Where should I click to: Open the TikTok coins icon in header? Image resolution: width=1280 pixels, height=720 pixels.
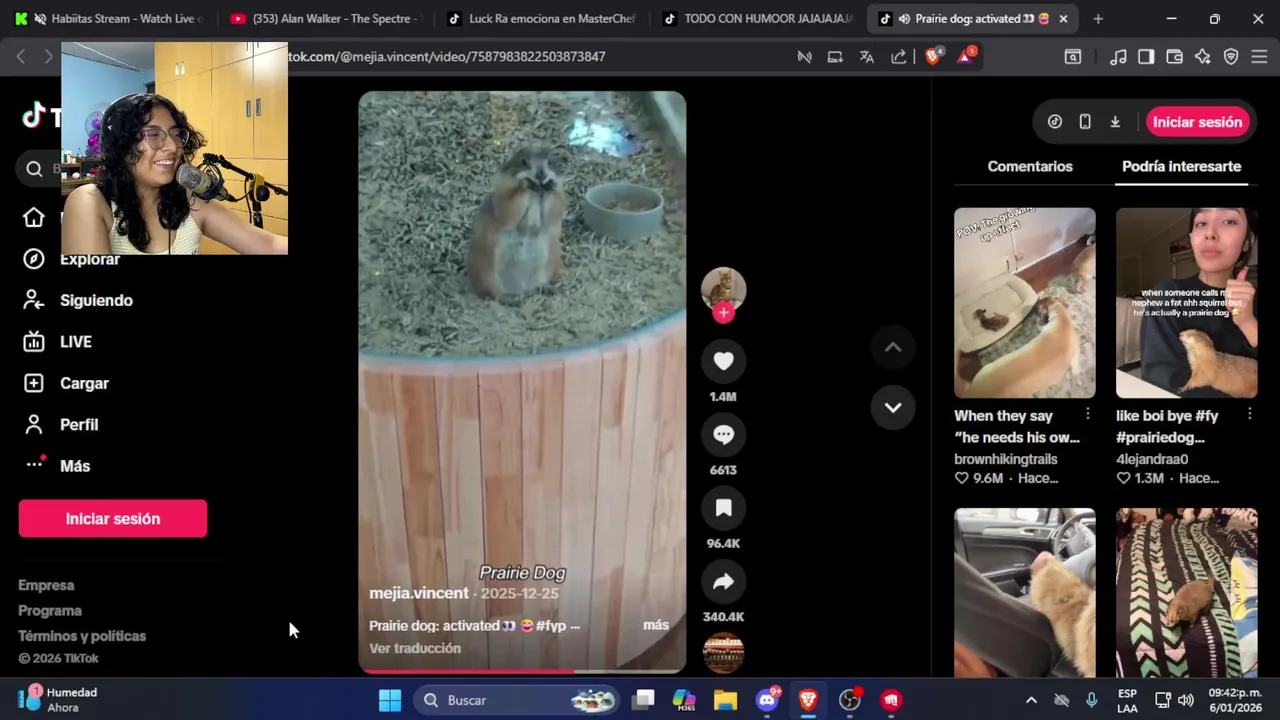[x=1055, y=122]
